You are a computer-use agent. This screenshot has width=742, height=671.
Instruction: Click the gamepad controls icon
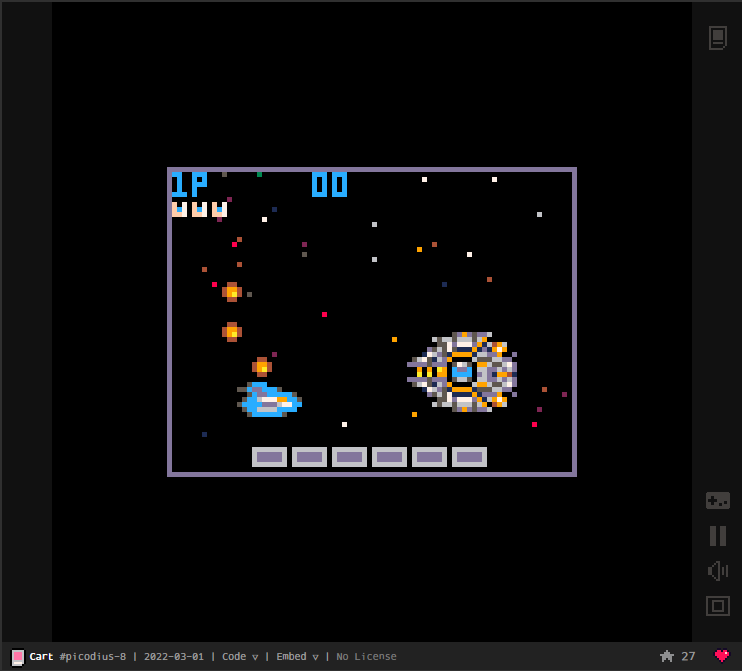pos(717,501)
